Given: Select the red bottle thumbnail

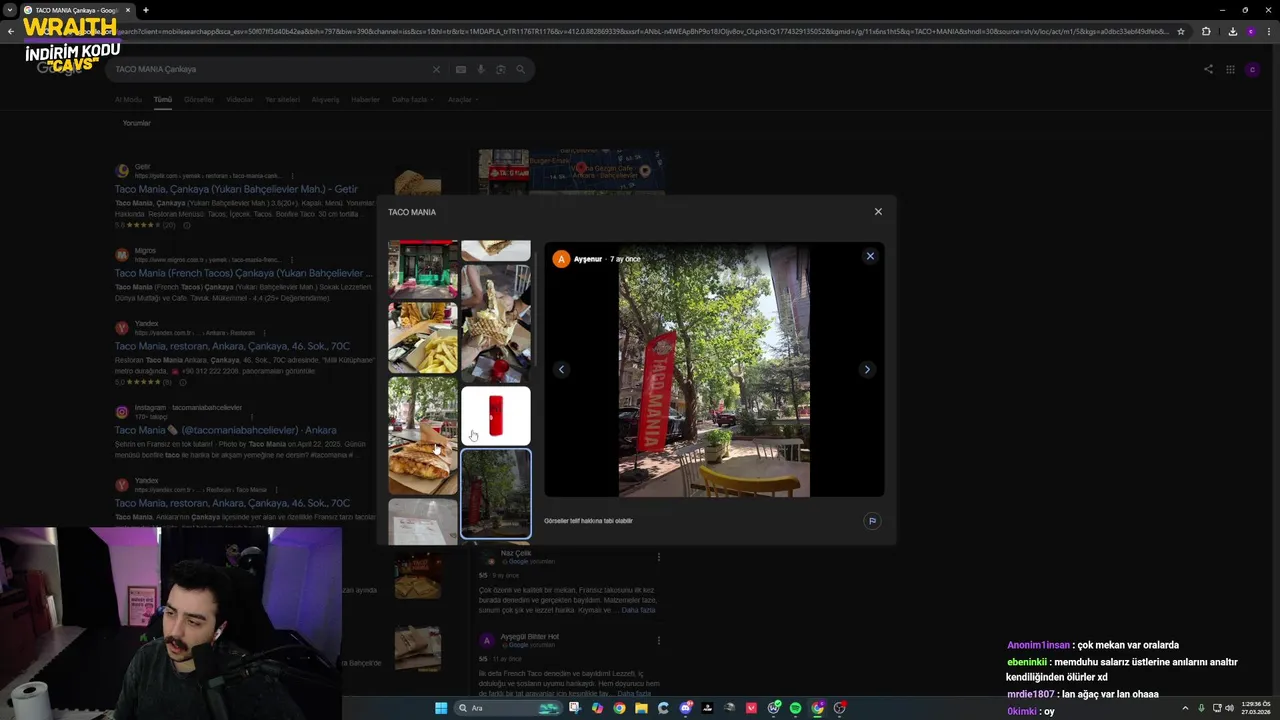Looking at the screenshot, I should (x=496, y=416).
